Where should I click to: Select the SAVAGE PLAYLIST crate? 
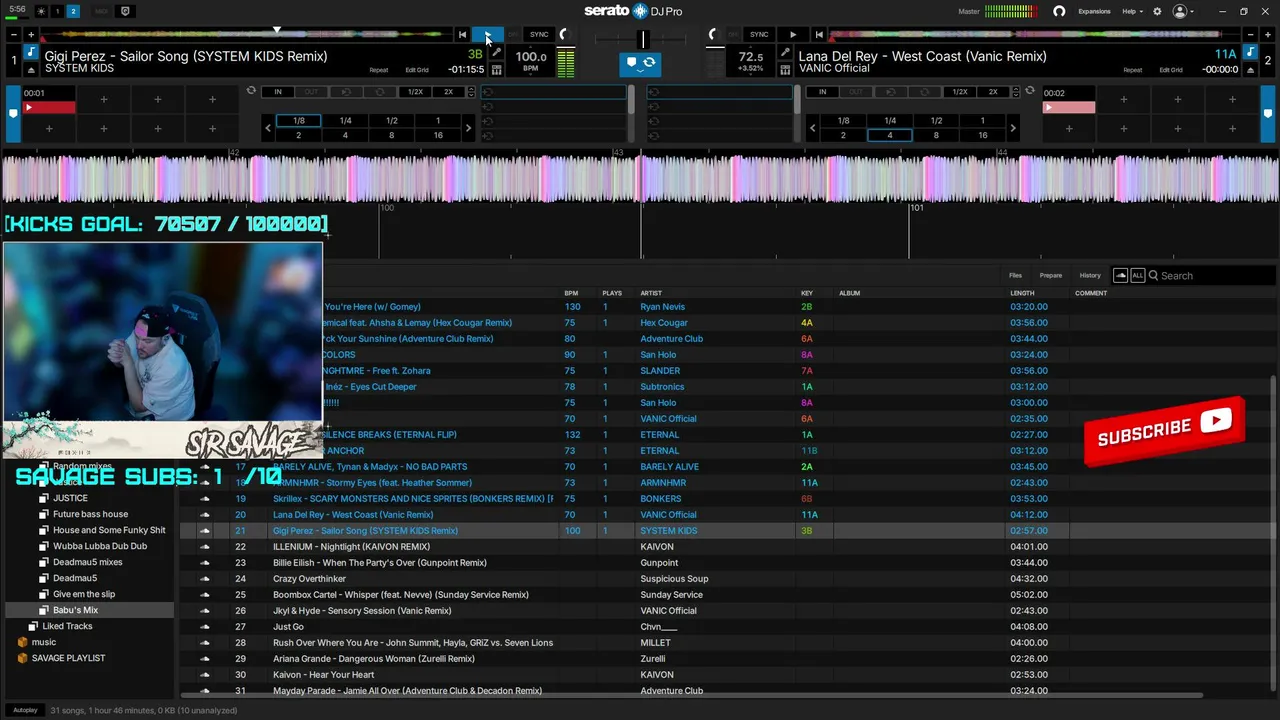coord(68,658)
